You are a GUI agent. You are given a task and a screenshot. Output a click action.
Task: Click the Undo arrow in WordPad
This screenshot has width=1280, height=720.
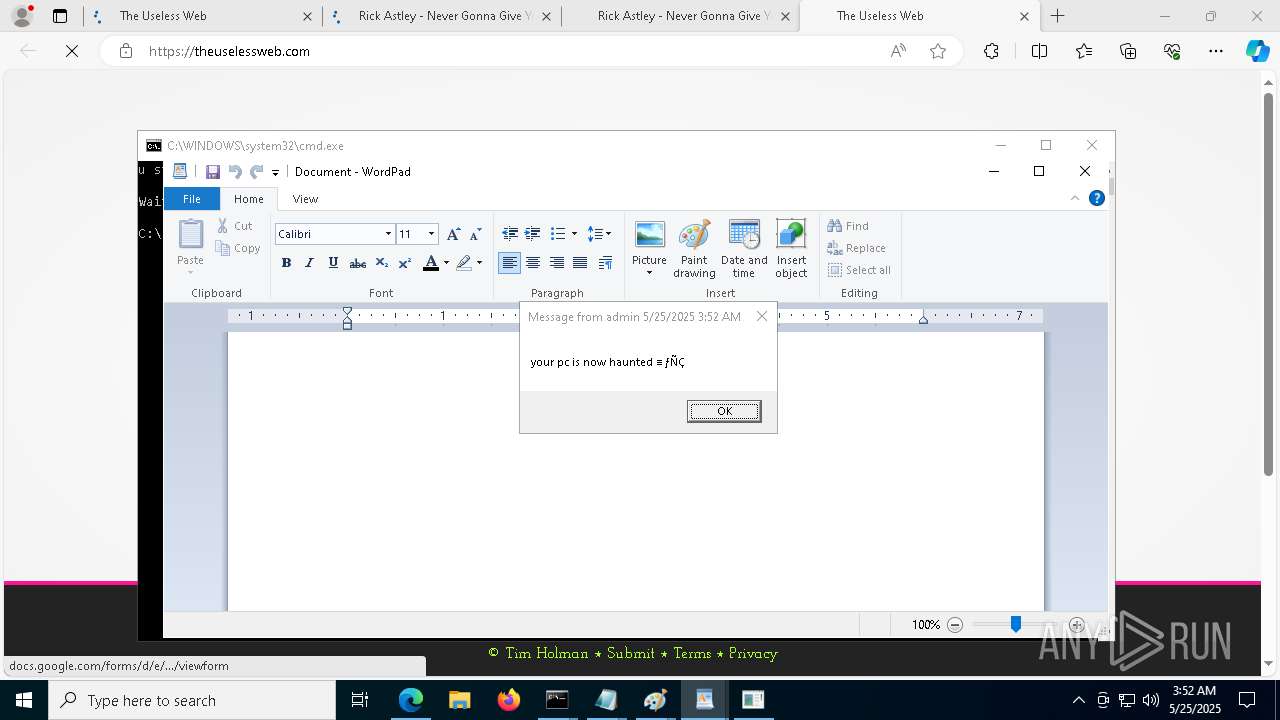coord(235,172)
